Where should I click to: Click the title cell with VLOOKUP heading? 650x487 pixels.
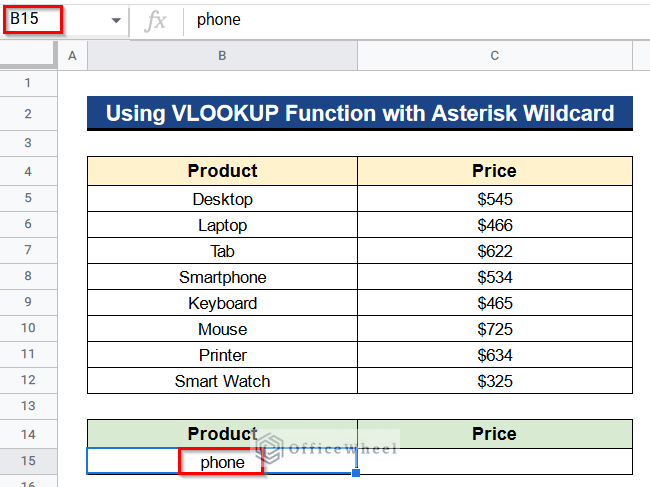click(x=360, y=113)
